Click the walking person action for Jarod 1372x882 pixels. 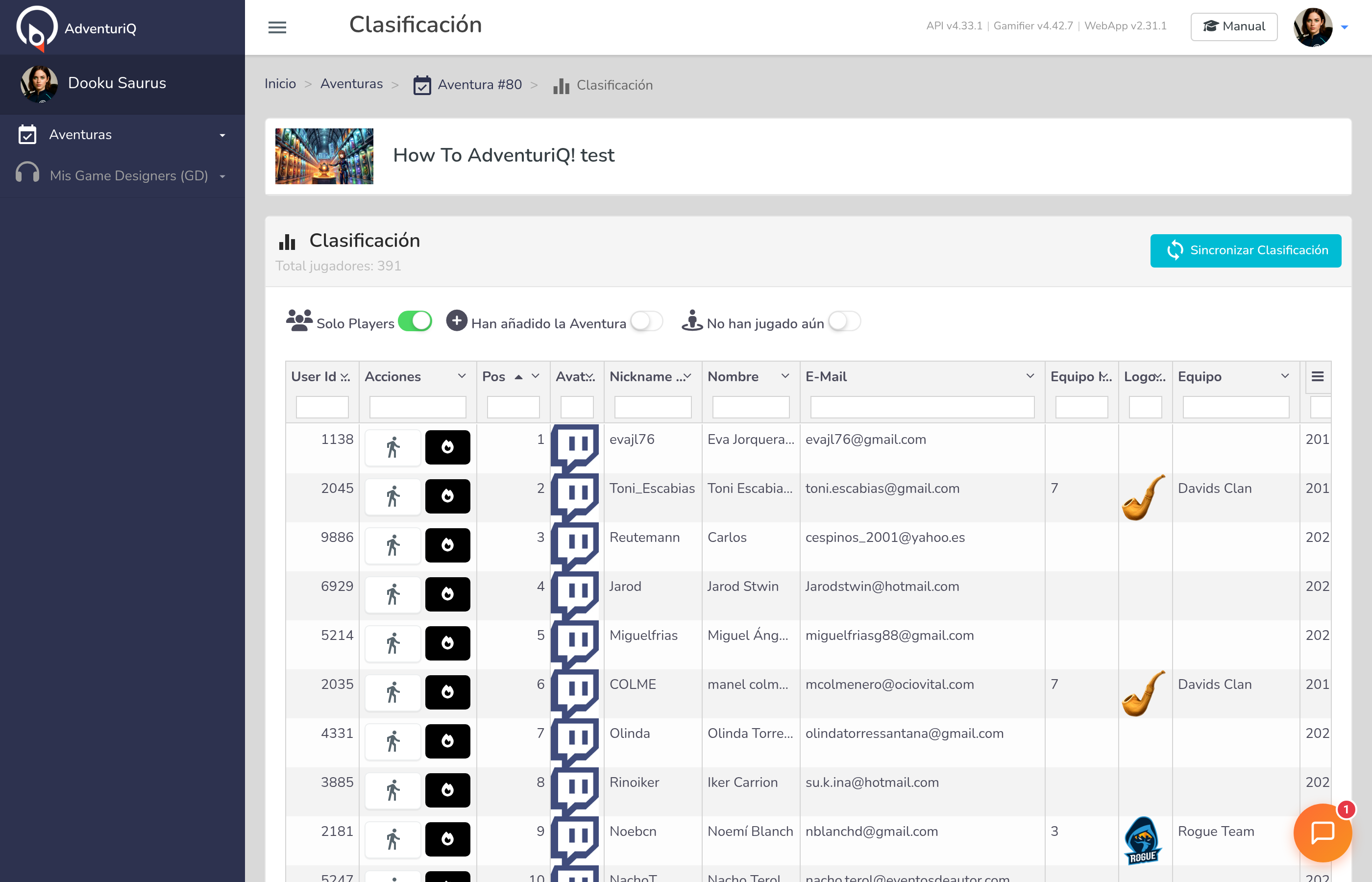(x=393, y=594)
